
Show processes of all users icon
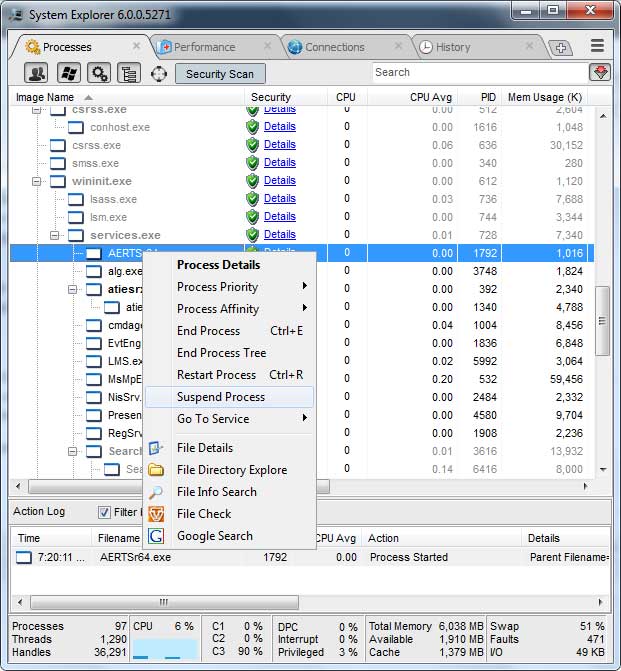[36, 73]
